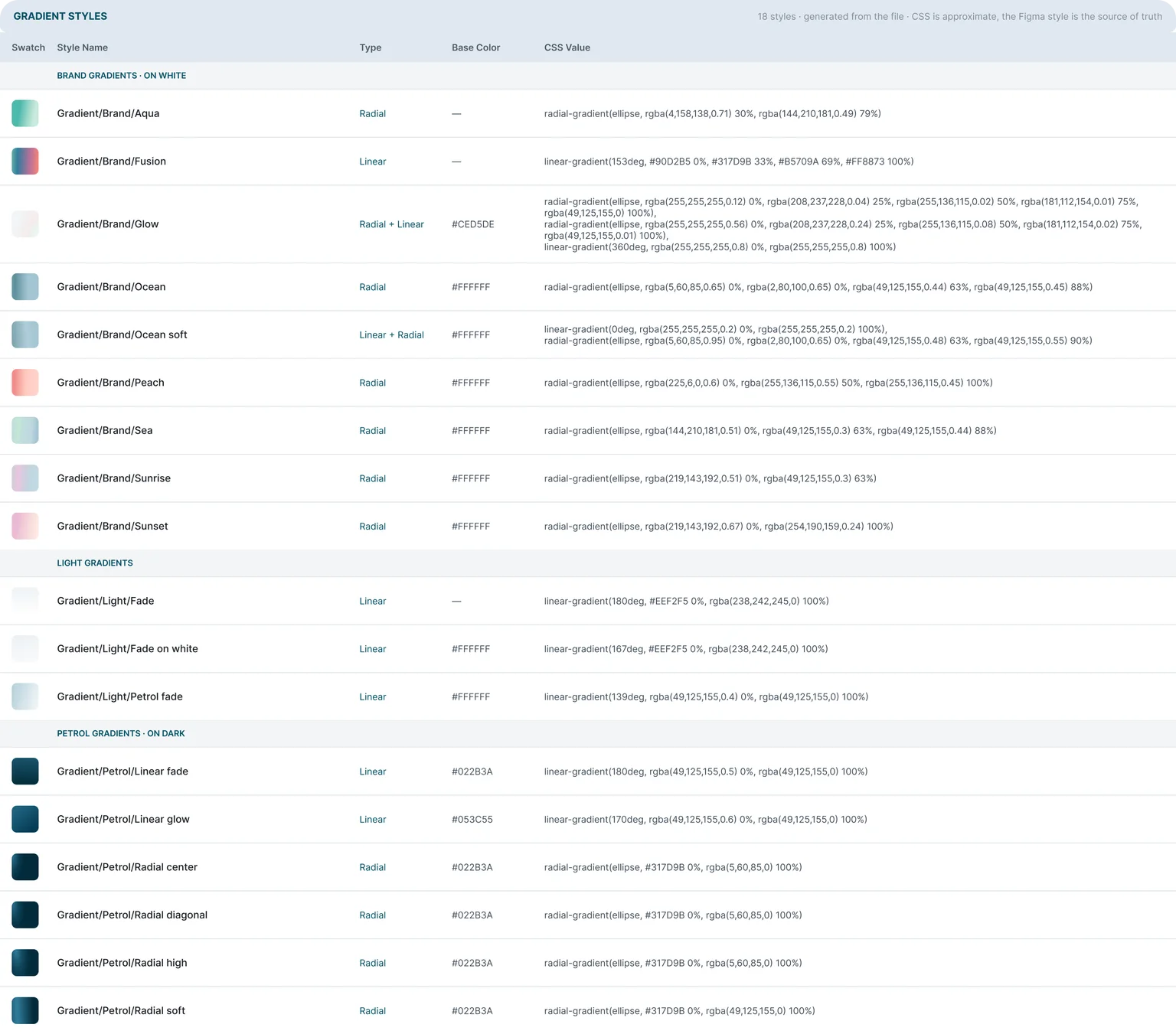Click the Type column header
The image size is (1176, 1034).
[x=371, y=47]
